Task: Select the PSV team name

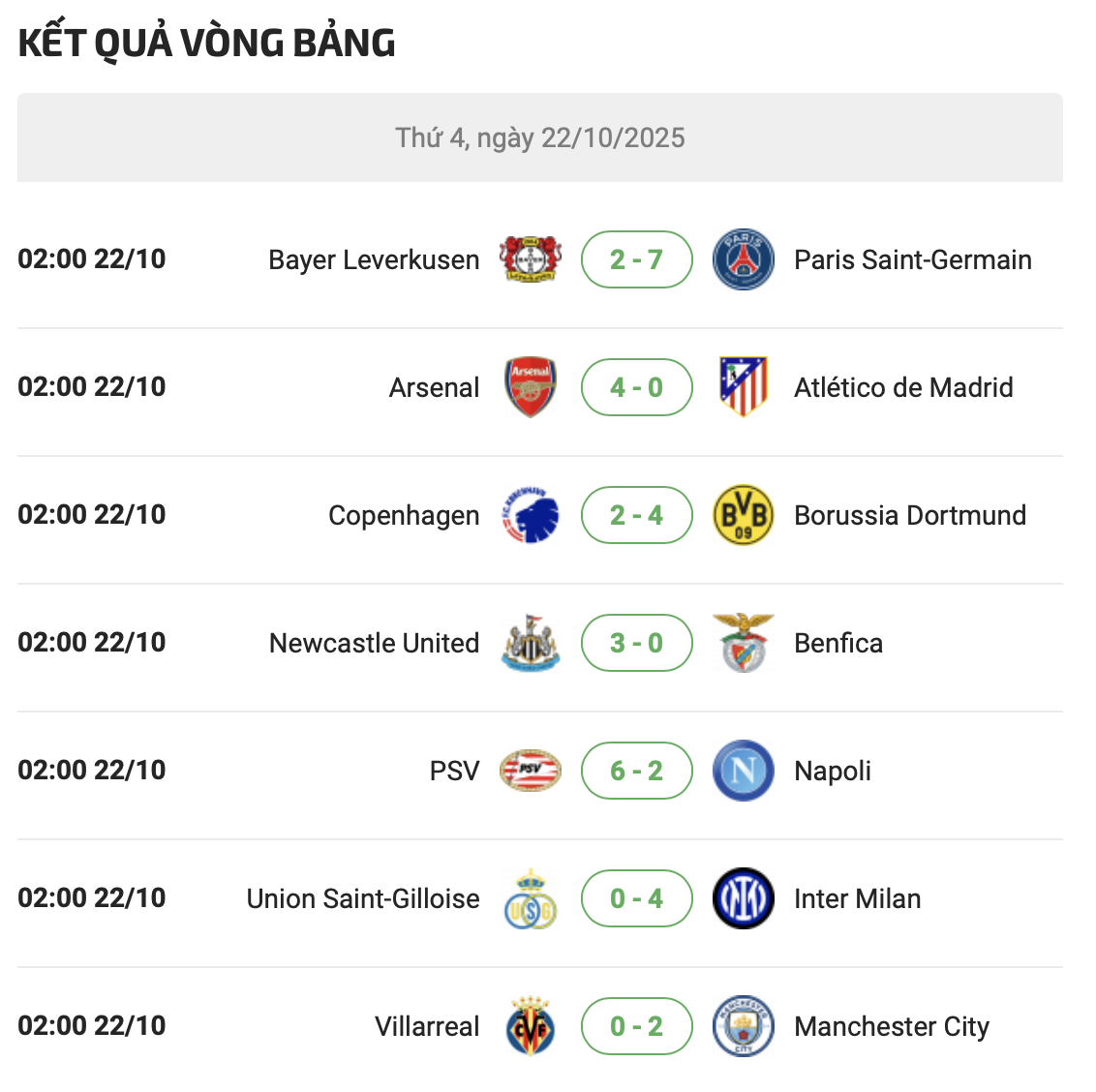Action: tap(454, 772)
